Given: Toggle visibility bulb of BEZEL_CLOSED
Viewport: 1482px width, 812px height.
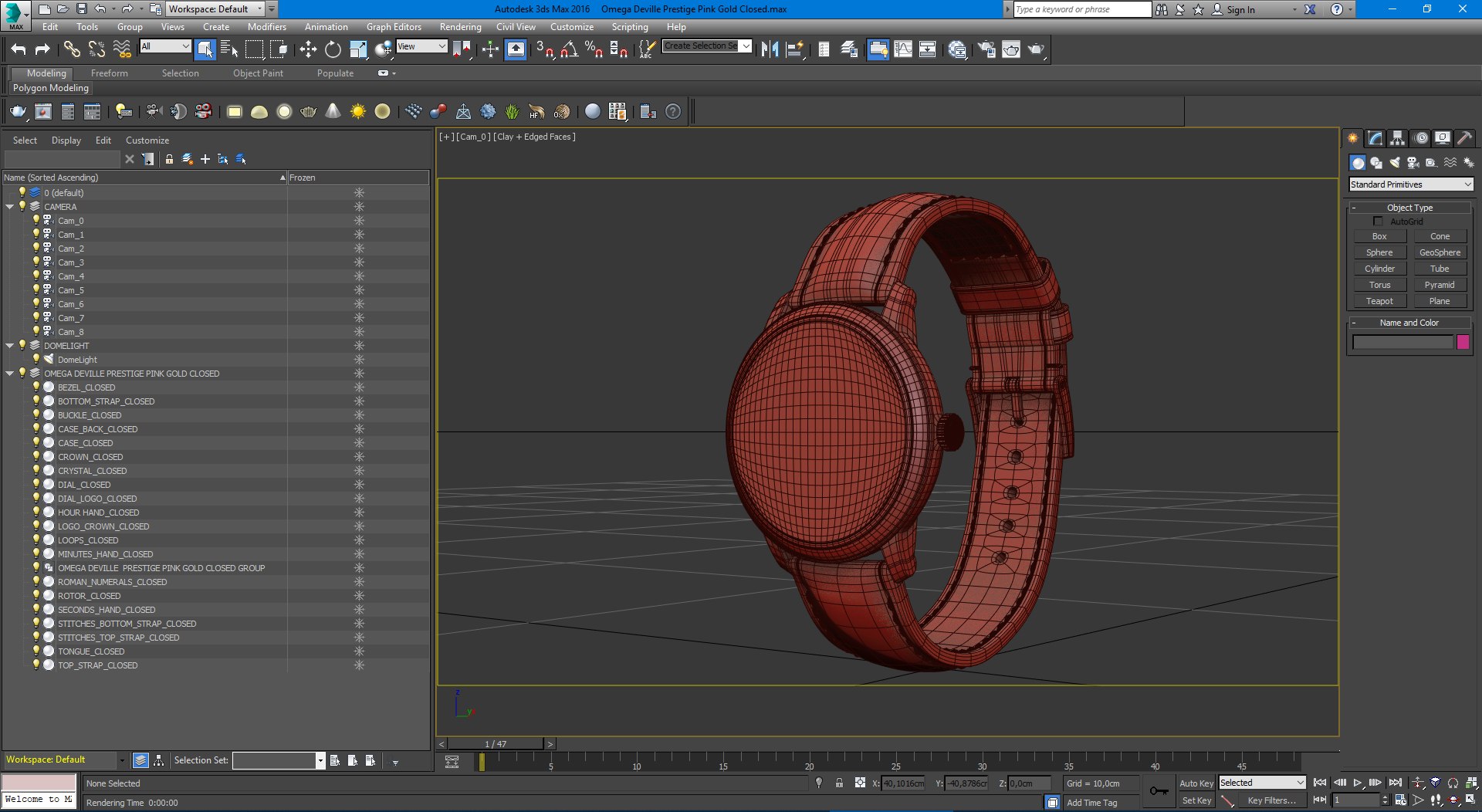Looking at the screenshot, I should pyautogui.click(x=36, y=387).
